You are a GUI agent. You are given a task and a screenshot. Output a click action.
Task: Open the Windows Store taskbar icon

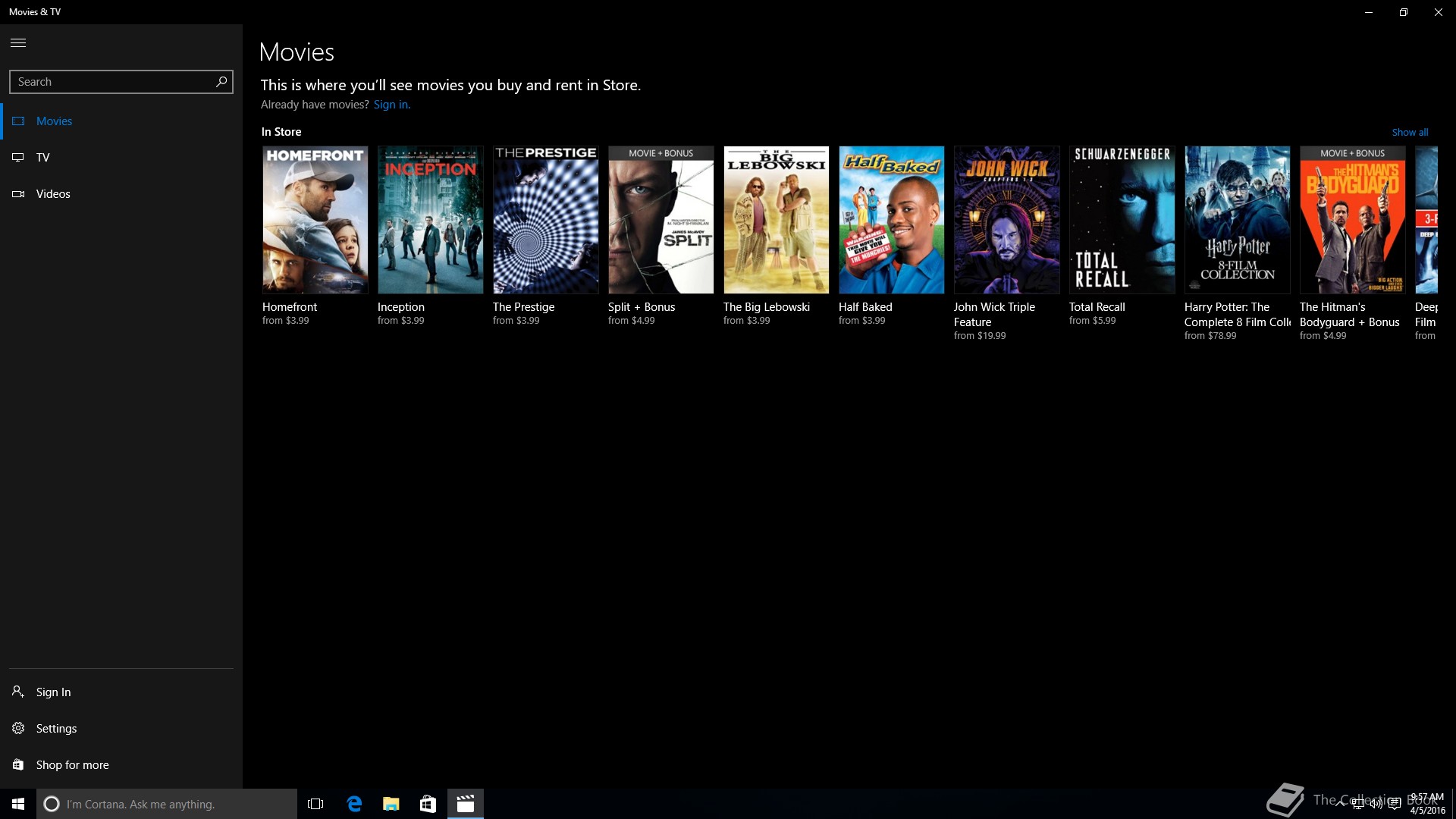tap(428, 804)
